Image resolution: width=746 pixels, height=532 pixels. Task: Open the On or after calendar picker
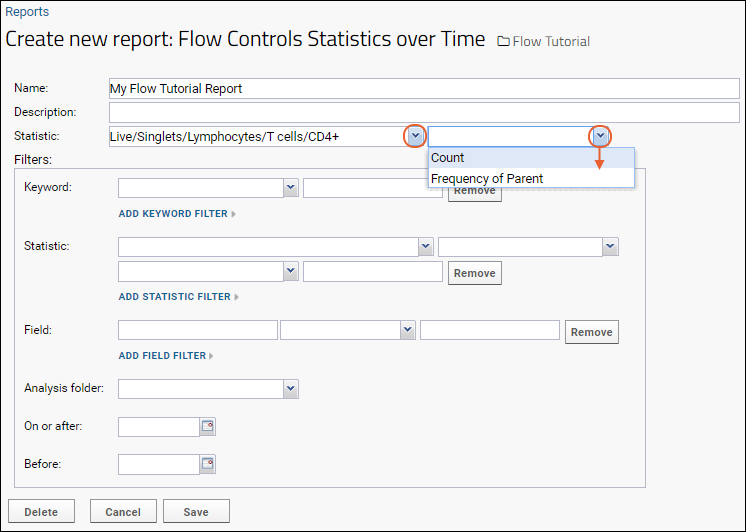pos(207,426)
